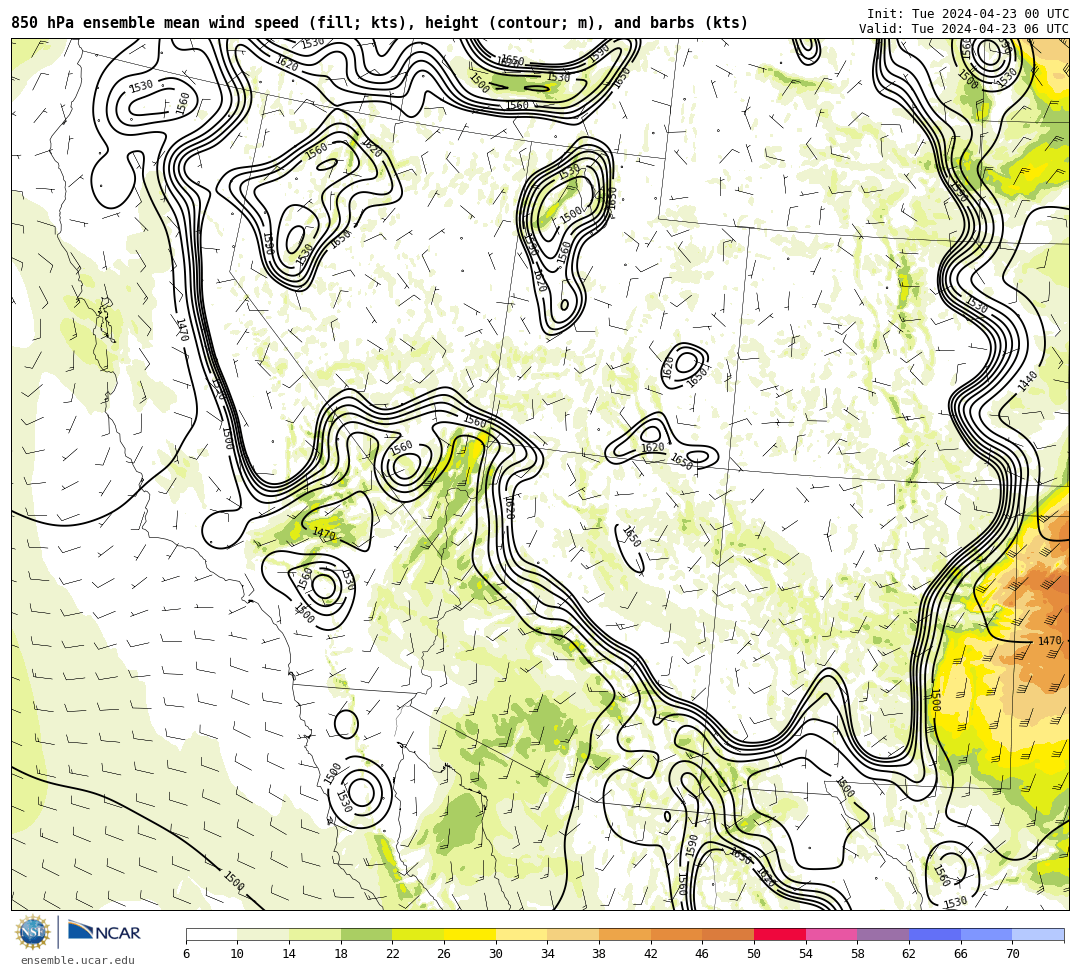The image size is (1080, 973).
Task: Click the 'Init: Tue 2024-04-23 00 UTC' text
Action: click(x=968, y=14)
